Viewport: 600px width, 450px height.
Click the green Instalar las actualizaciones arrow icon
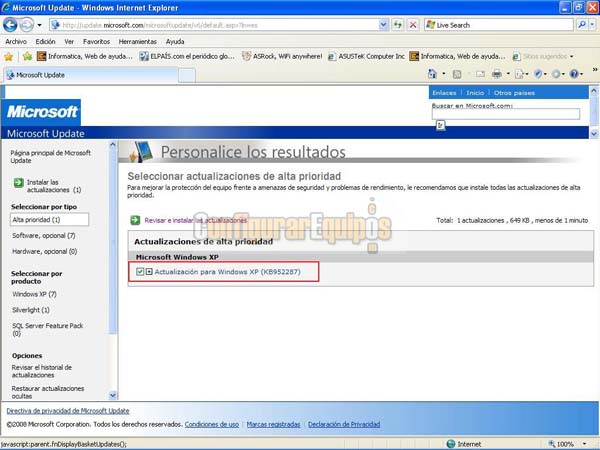tap(18, 183)
